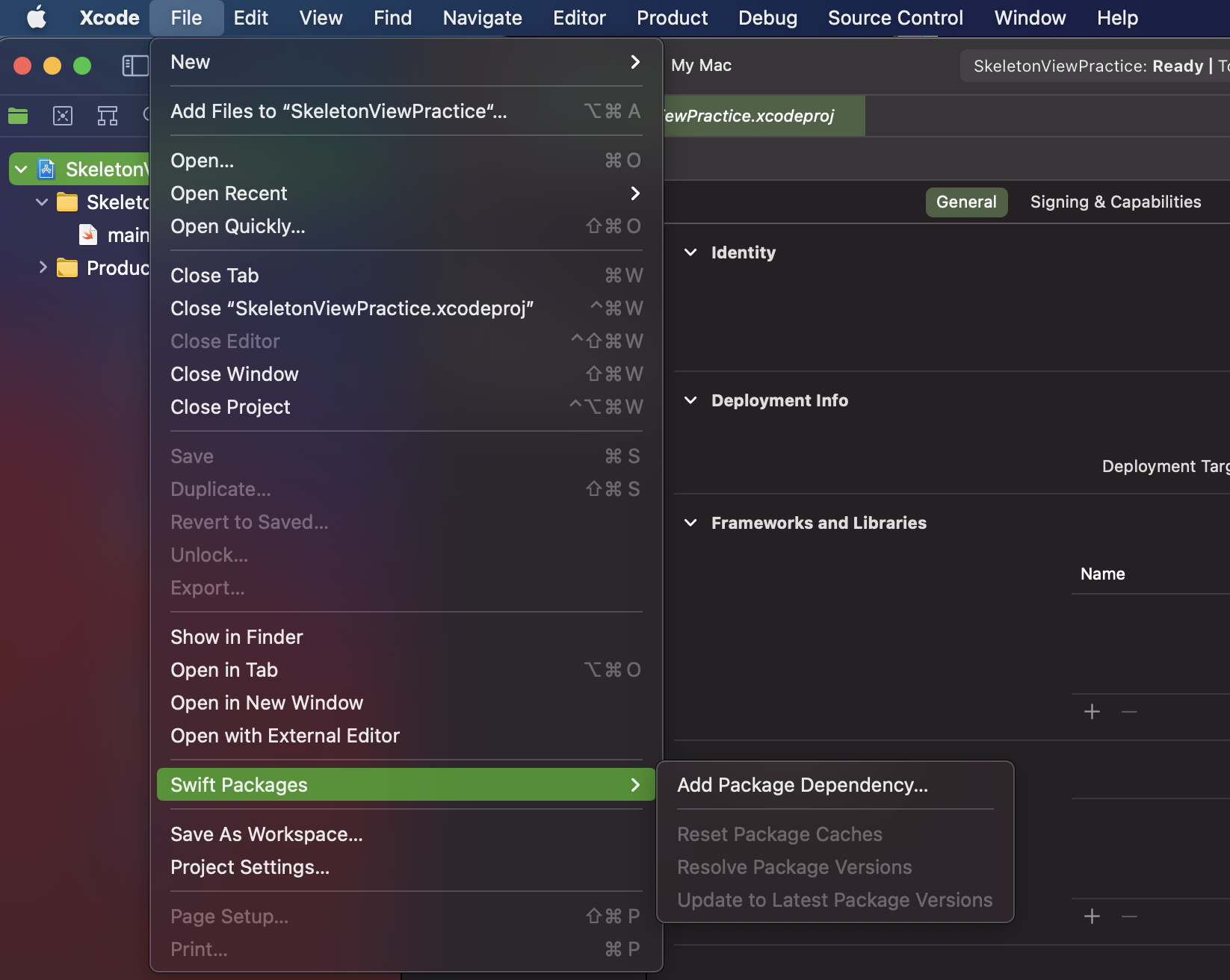Open the View menu
Image resolution: width=1230 pixels, height=980 pixels.
(321, 17)
